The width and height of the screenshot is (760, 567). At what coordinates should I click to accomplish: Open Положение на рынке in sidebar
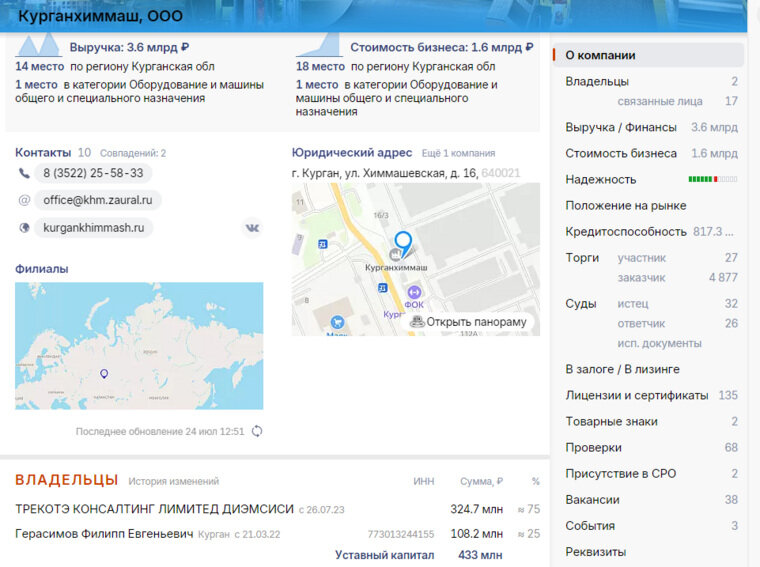click(x=626, y=206)
